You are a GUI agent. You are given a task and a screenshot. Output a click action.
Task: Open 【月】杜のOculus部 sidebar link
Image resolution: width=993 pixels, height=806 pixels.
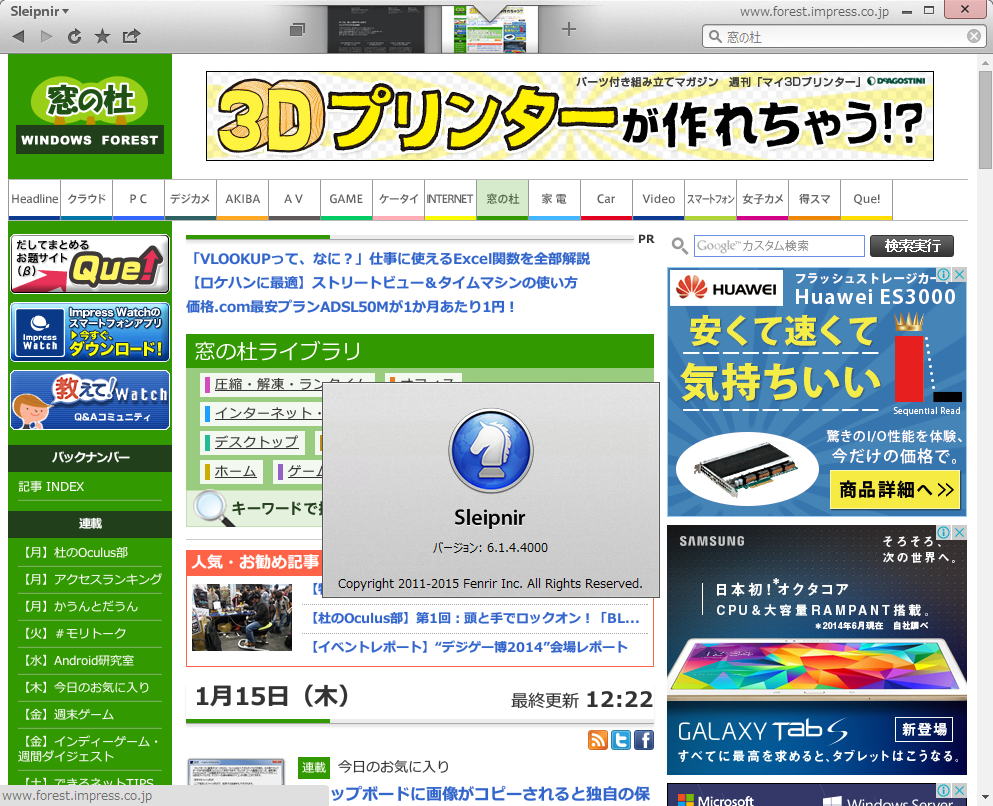click(x=73, y=552)
